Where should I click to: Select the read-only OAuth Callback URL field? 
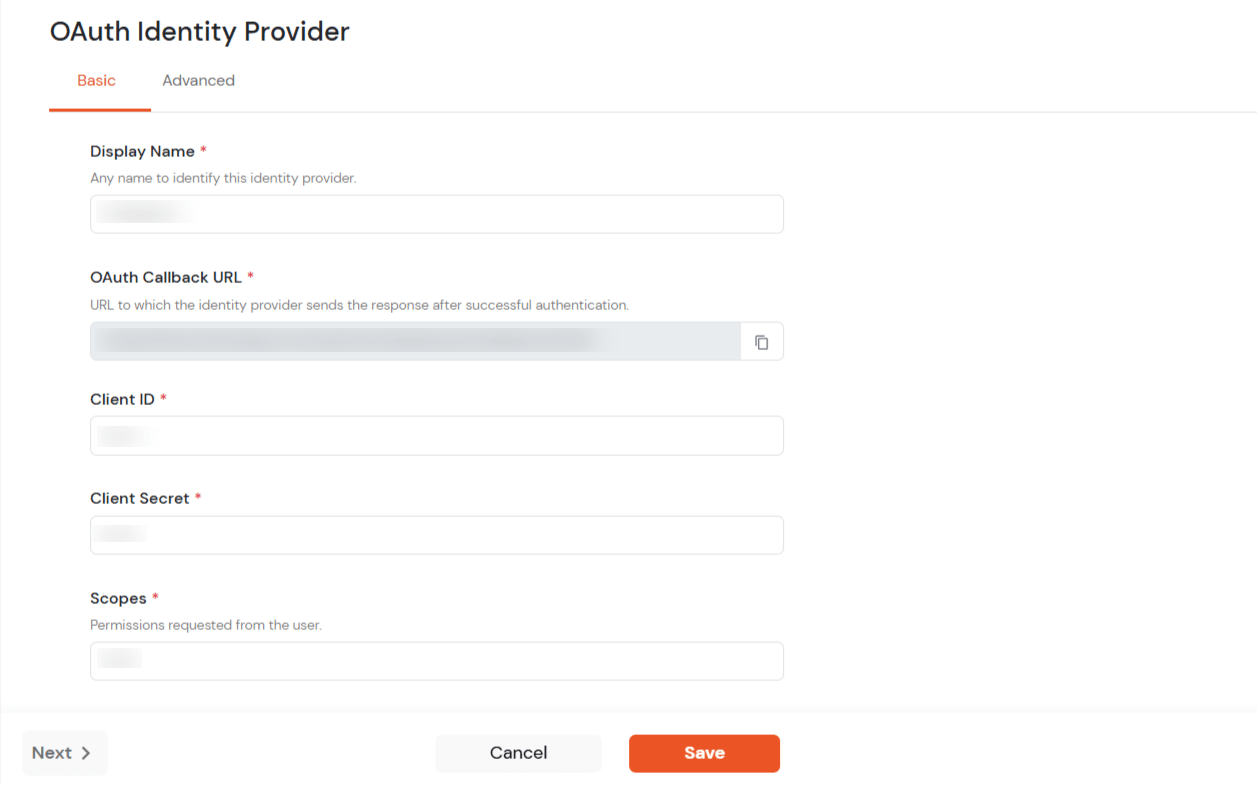click(414, 341)
